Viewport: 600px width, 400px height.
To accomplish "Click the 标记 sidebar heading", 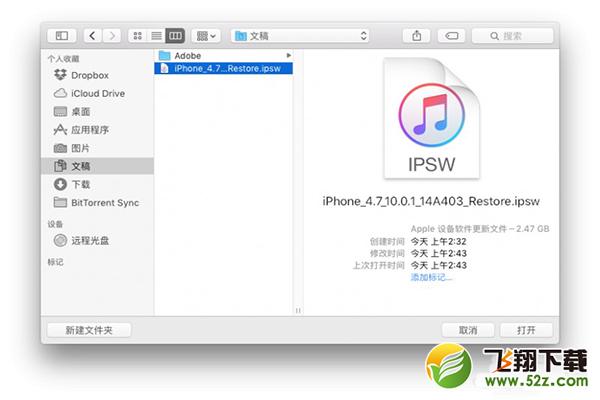I will tap(55, 262).
